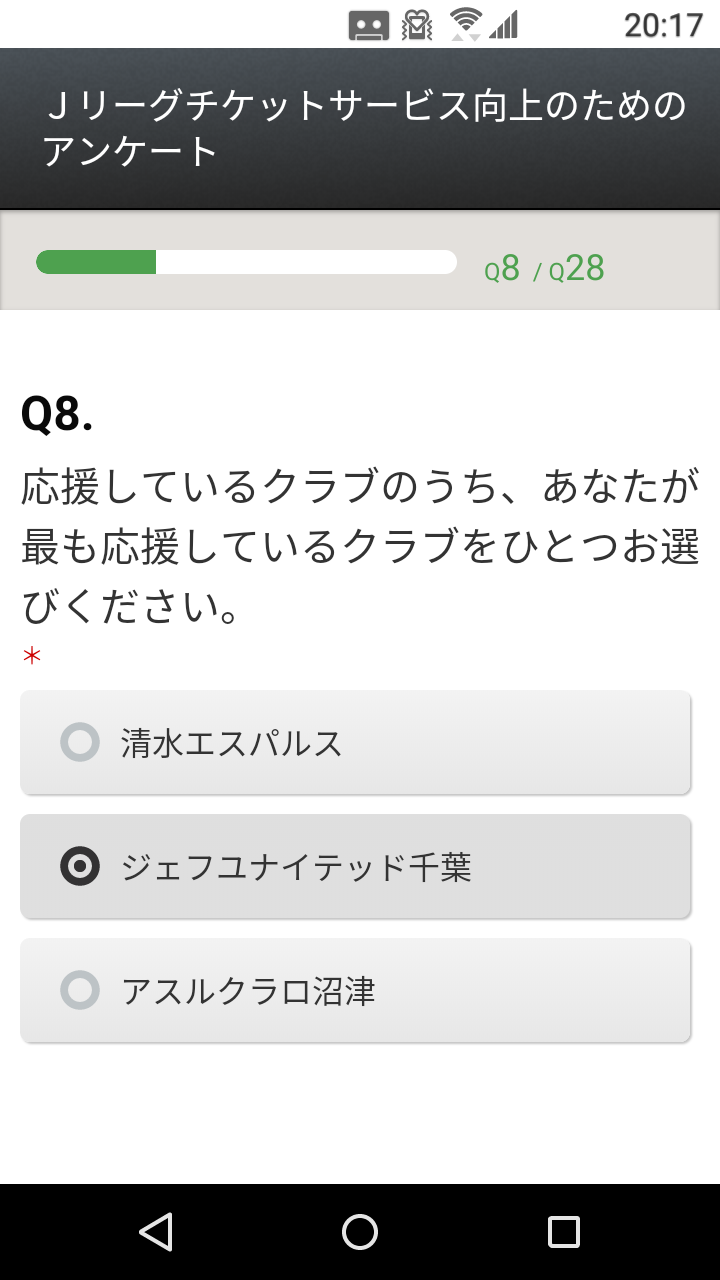Open recent apps with the square button
This screenshot has width=720, height=1280.
click(x=564, y=1232)
